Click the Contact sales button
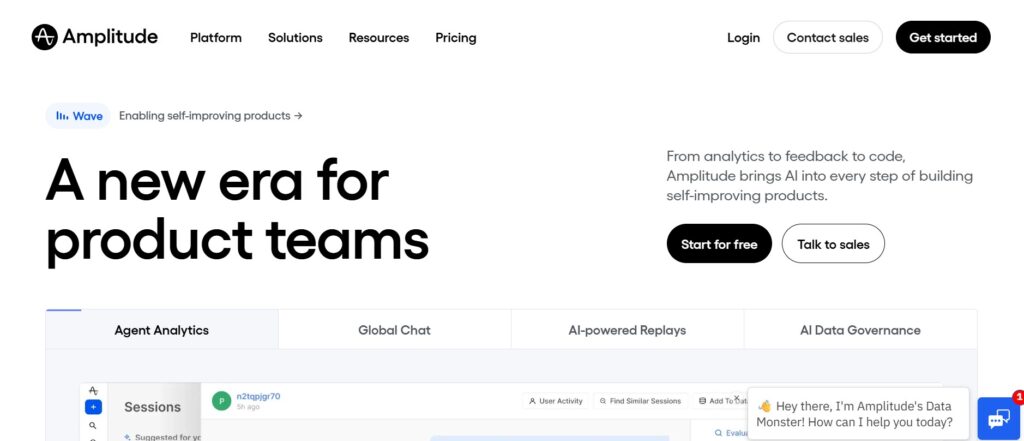This screenshot has height=441, width=1024. (x=827, y=37)
